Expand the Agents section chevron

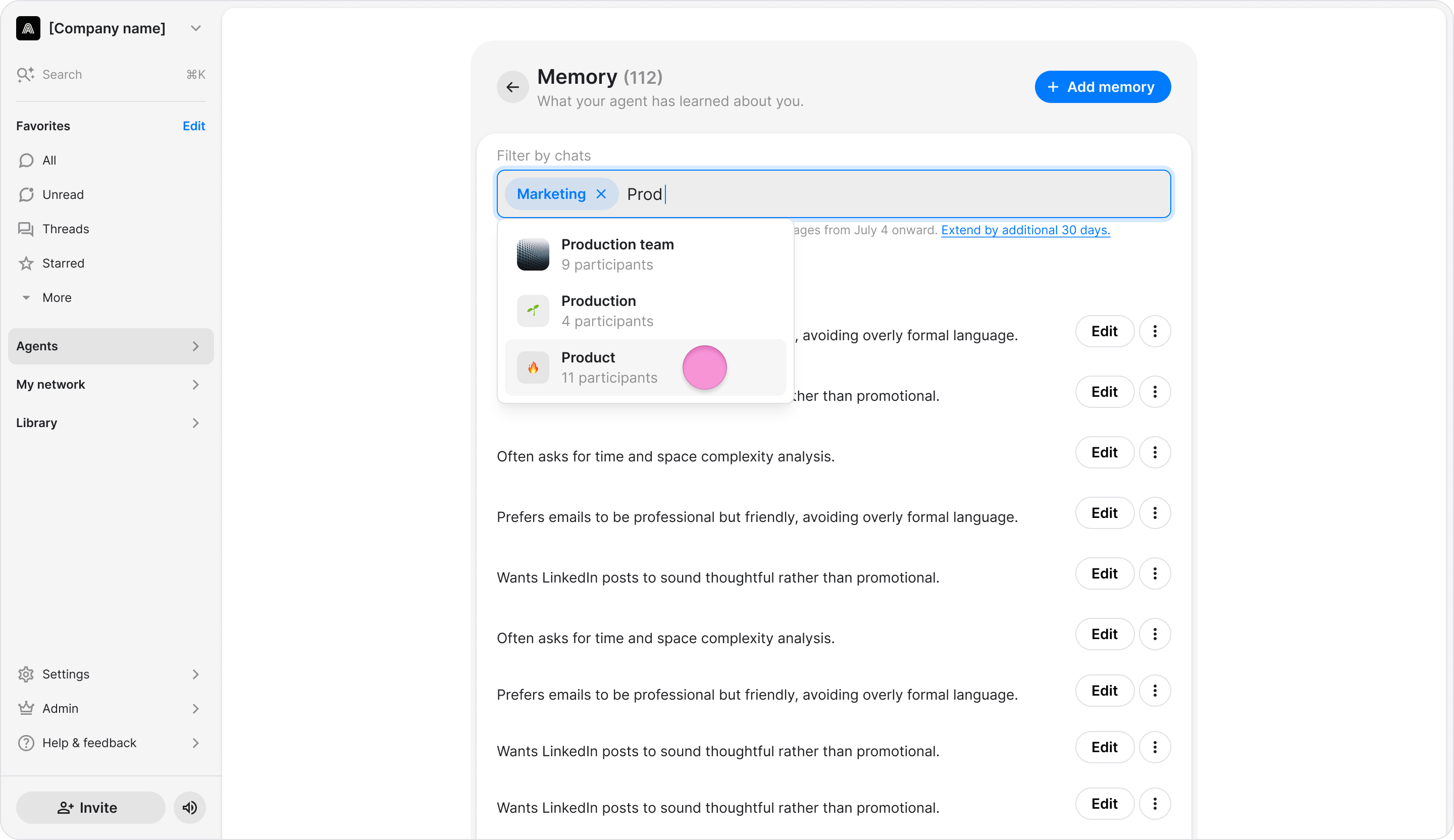pyautogui.click(x=195, y=346)
